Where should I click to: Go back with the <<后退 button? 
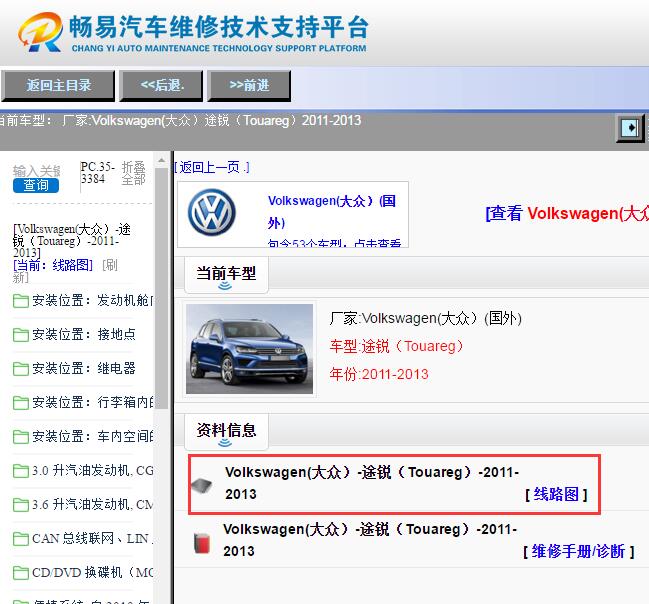161,86
